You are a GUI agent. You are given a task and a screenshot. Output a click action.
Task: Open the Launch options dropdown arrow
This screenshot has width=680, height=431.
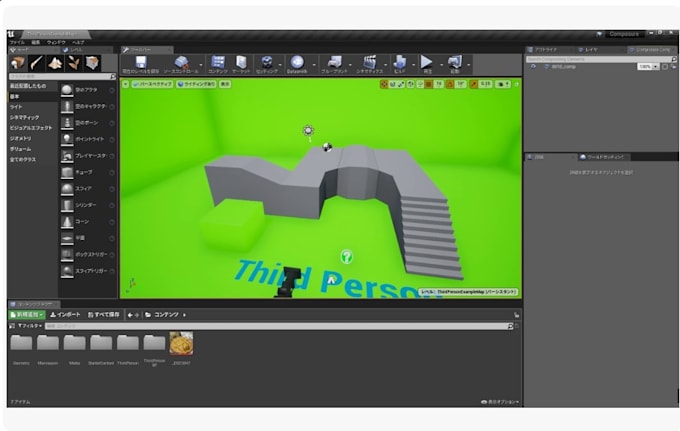[x=469, y=65]
